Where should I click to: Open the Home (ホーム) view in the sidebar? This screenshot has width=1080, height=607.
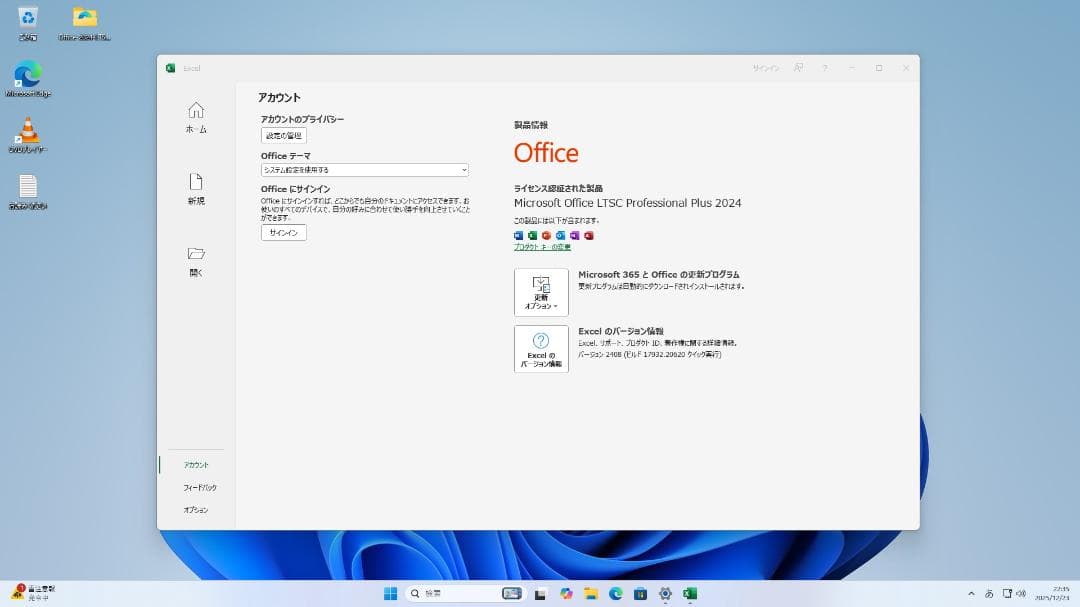195,115
